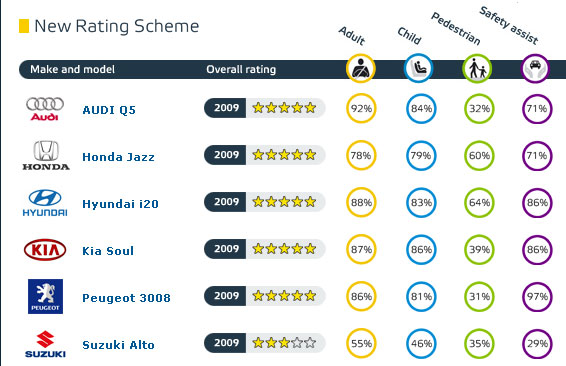Click the Overall rating column header

click(241, 69)
